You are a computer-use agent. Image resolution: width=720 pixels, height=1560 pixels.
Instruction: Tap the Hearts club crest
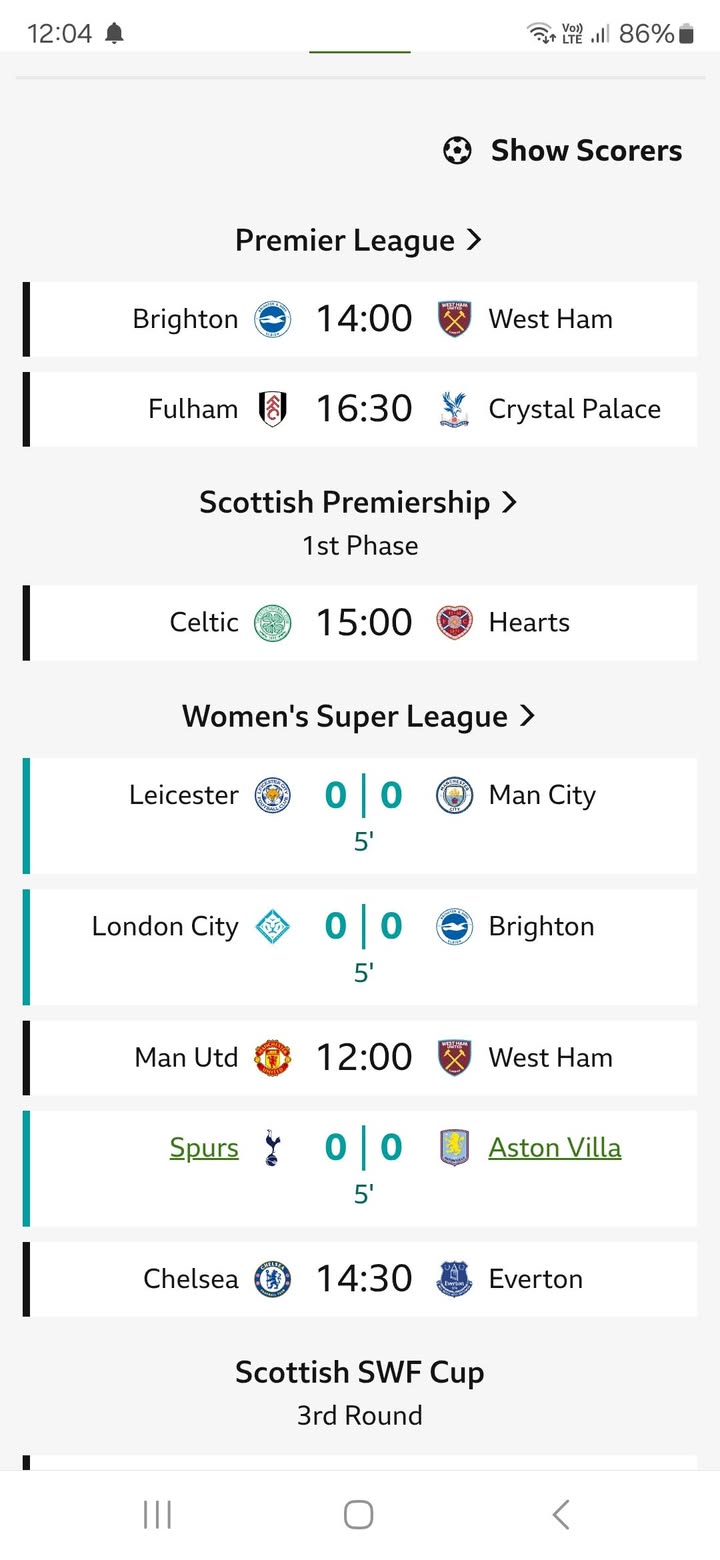(x=454, y=622)
